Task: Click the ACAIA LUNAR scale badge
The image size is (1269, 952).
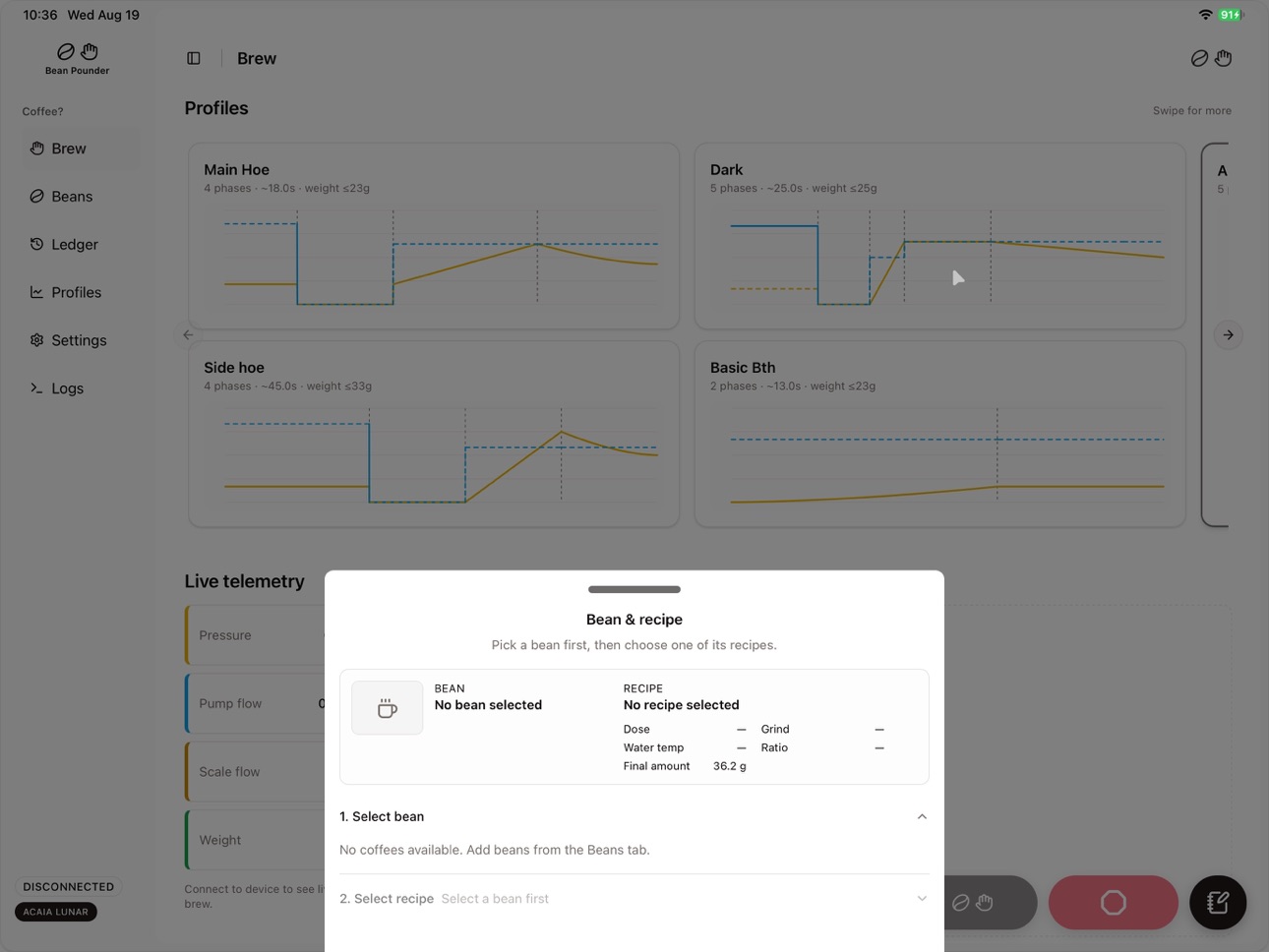Action: tap(56, 912)
